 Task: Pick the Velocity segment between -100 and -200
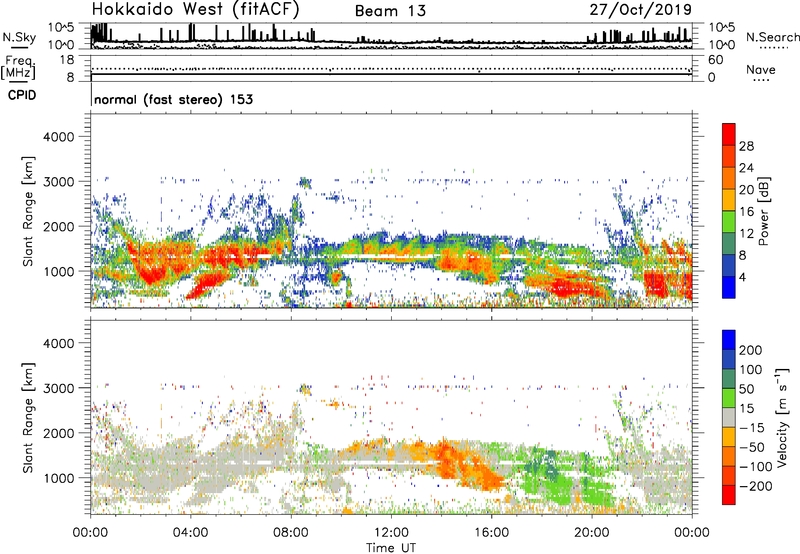[x=729, y=475]
